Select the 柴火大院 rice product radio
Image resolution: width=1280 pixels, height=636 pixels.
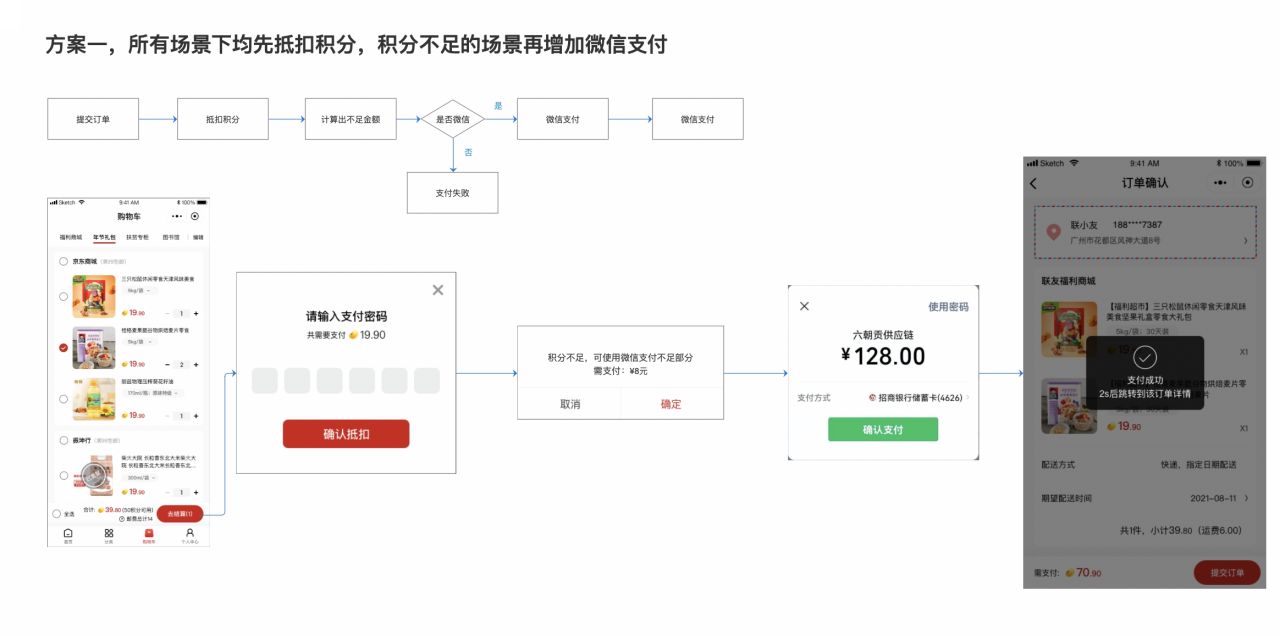point(63,475)
